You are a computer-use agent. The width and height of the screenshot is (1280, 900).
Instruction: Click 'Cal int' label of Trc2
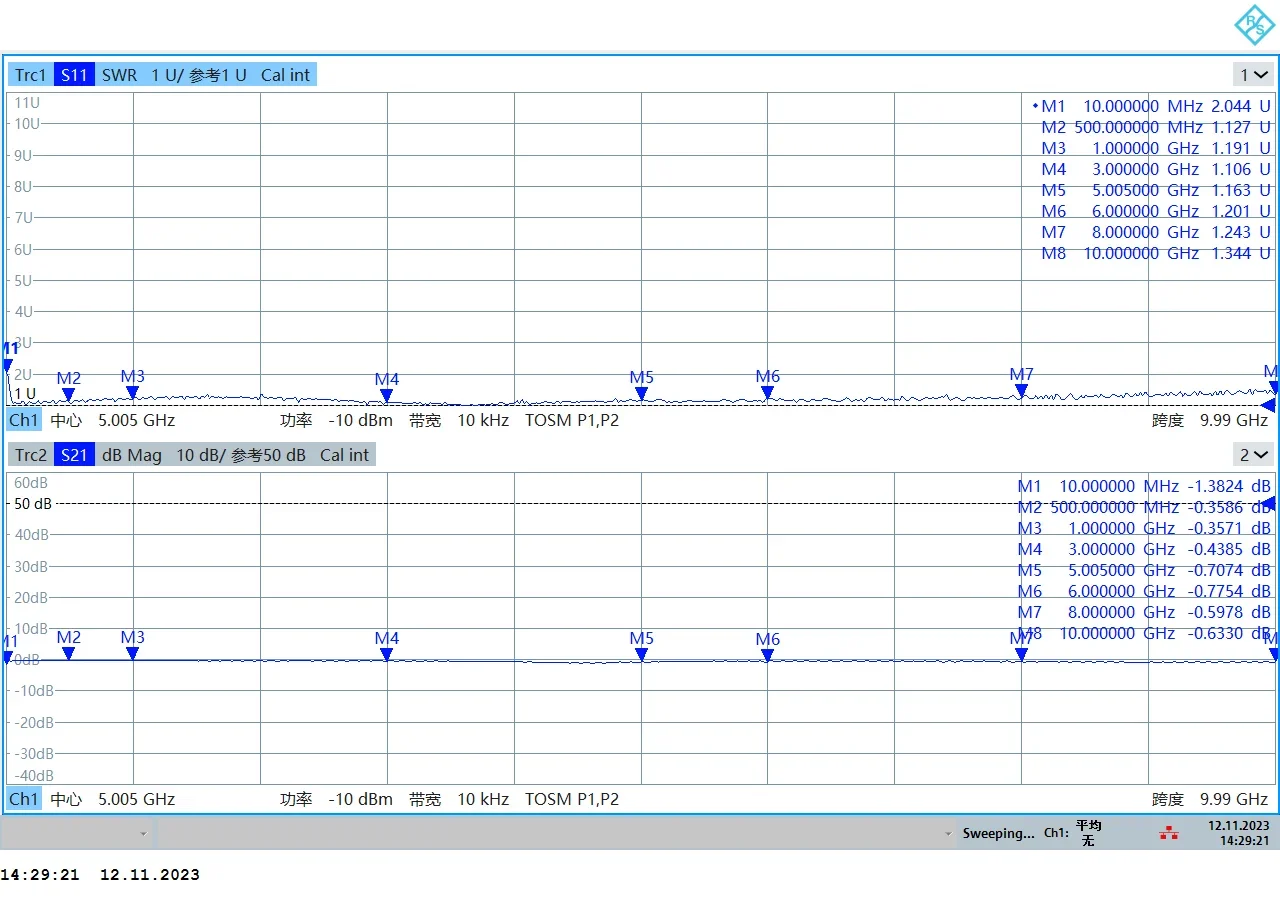[345, 455]
